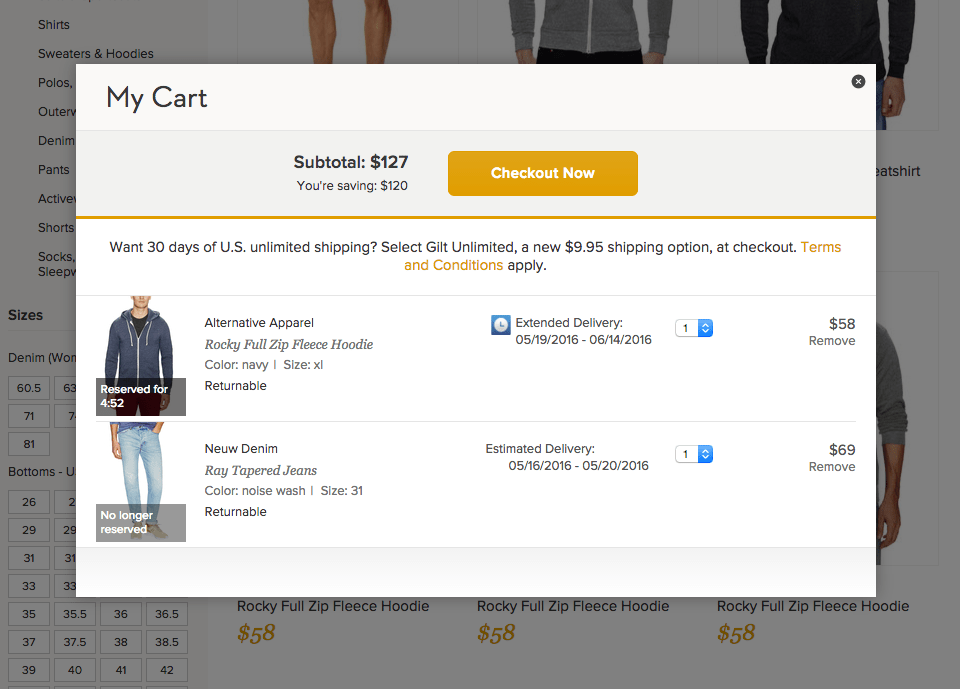Open the Shirts category in sidebar
The height and width of the screenshot is (689, 960).
pos(54,25)
